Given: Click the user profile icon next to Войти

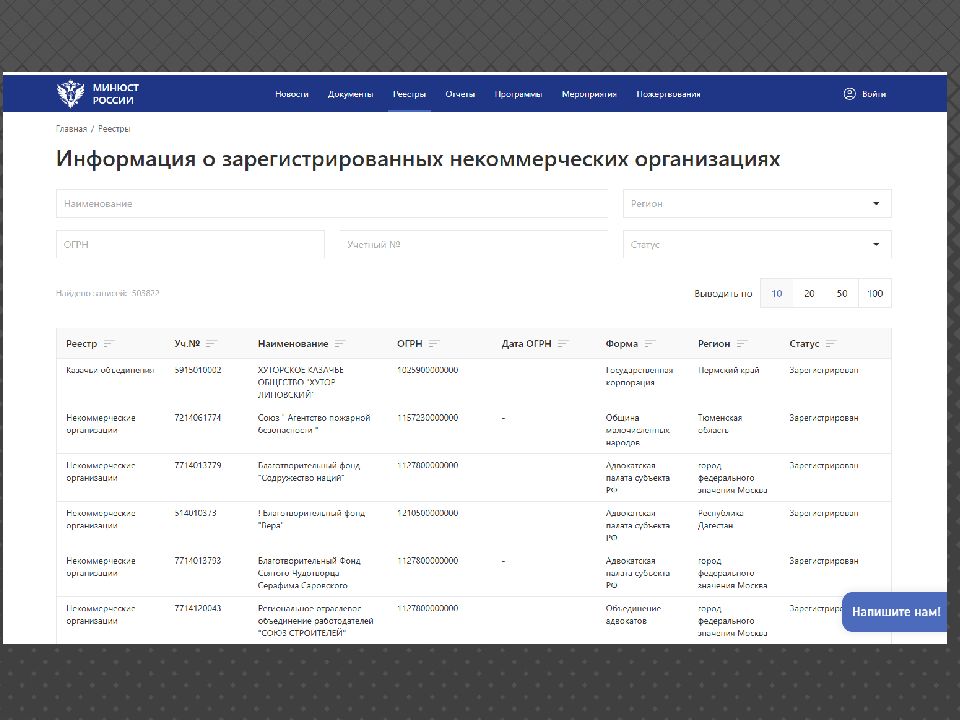Looking at the screenshot, I should click(849, 94).
